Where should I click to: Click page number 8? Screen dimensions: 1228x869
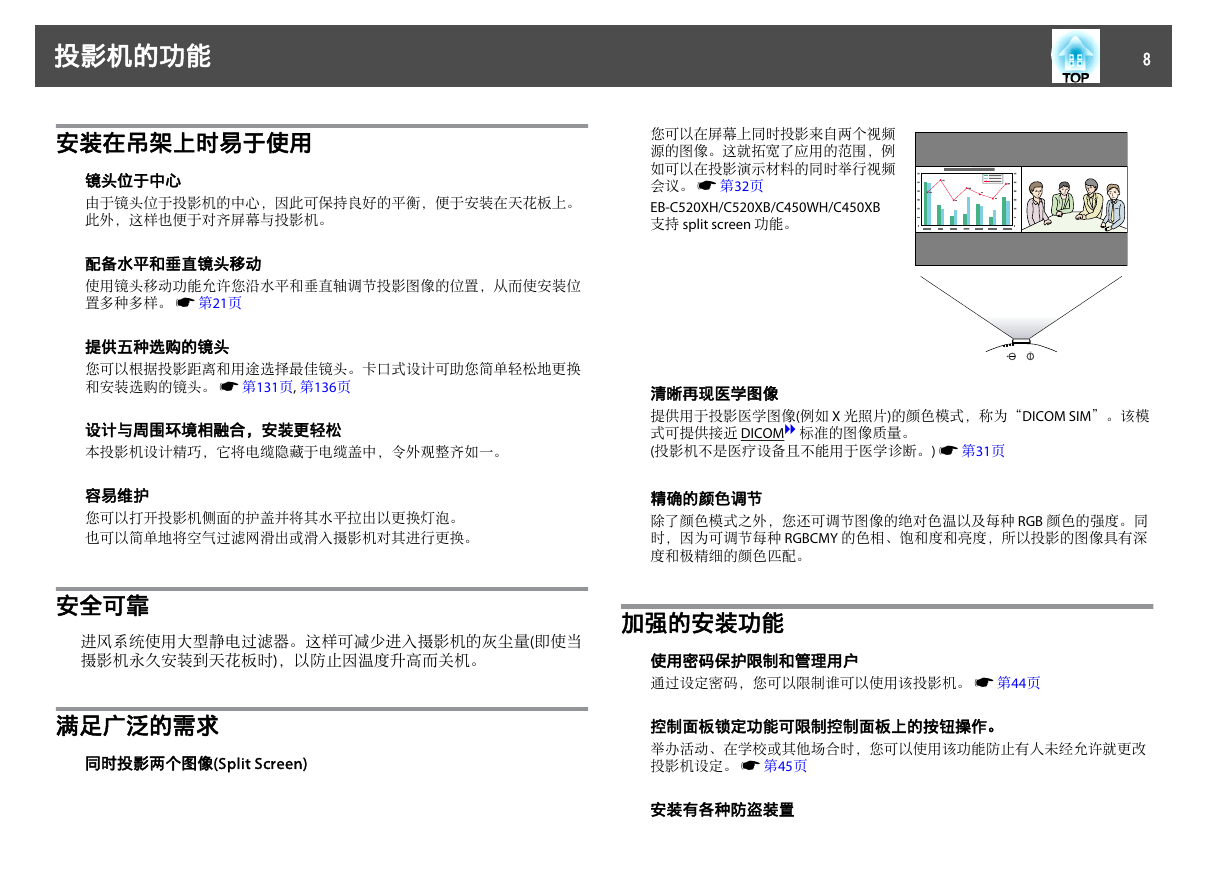[1147, 59]
